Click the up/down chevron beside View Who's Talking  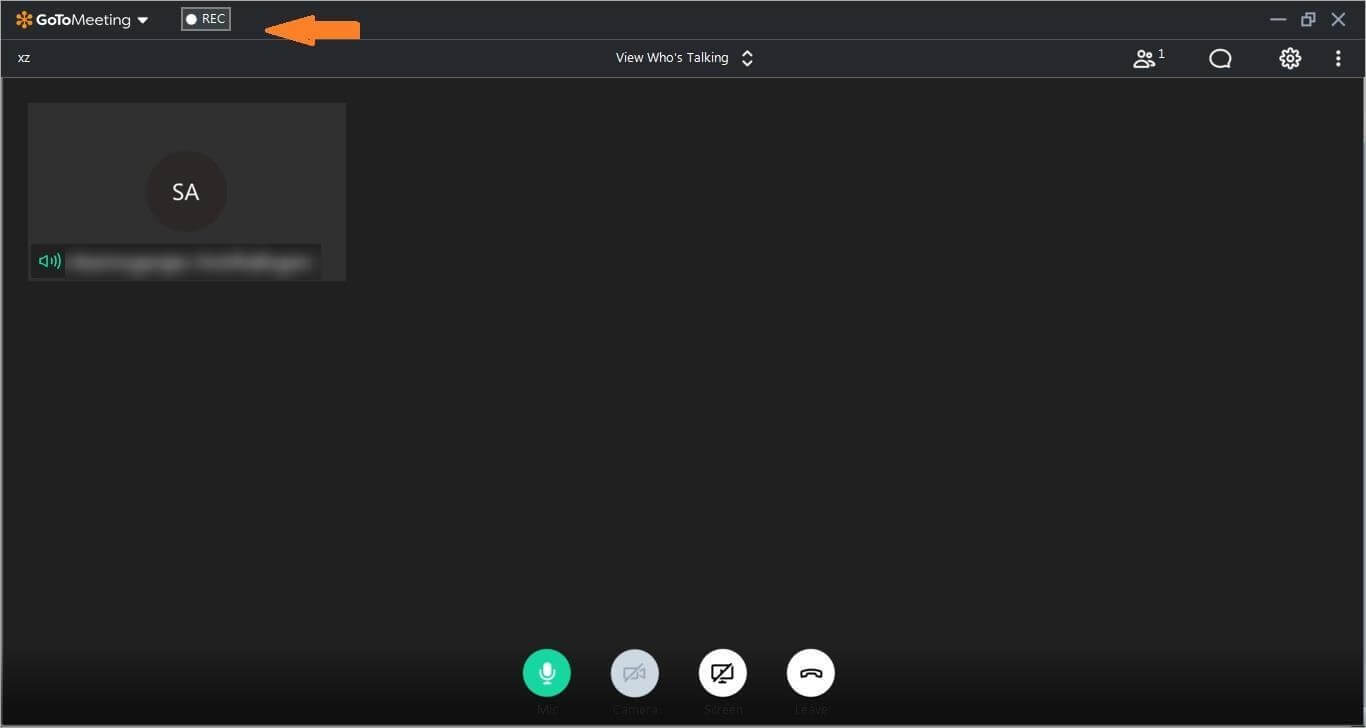pos(747,58)
